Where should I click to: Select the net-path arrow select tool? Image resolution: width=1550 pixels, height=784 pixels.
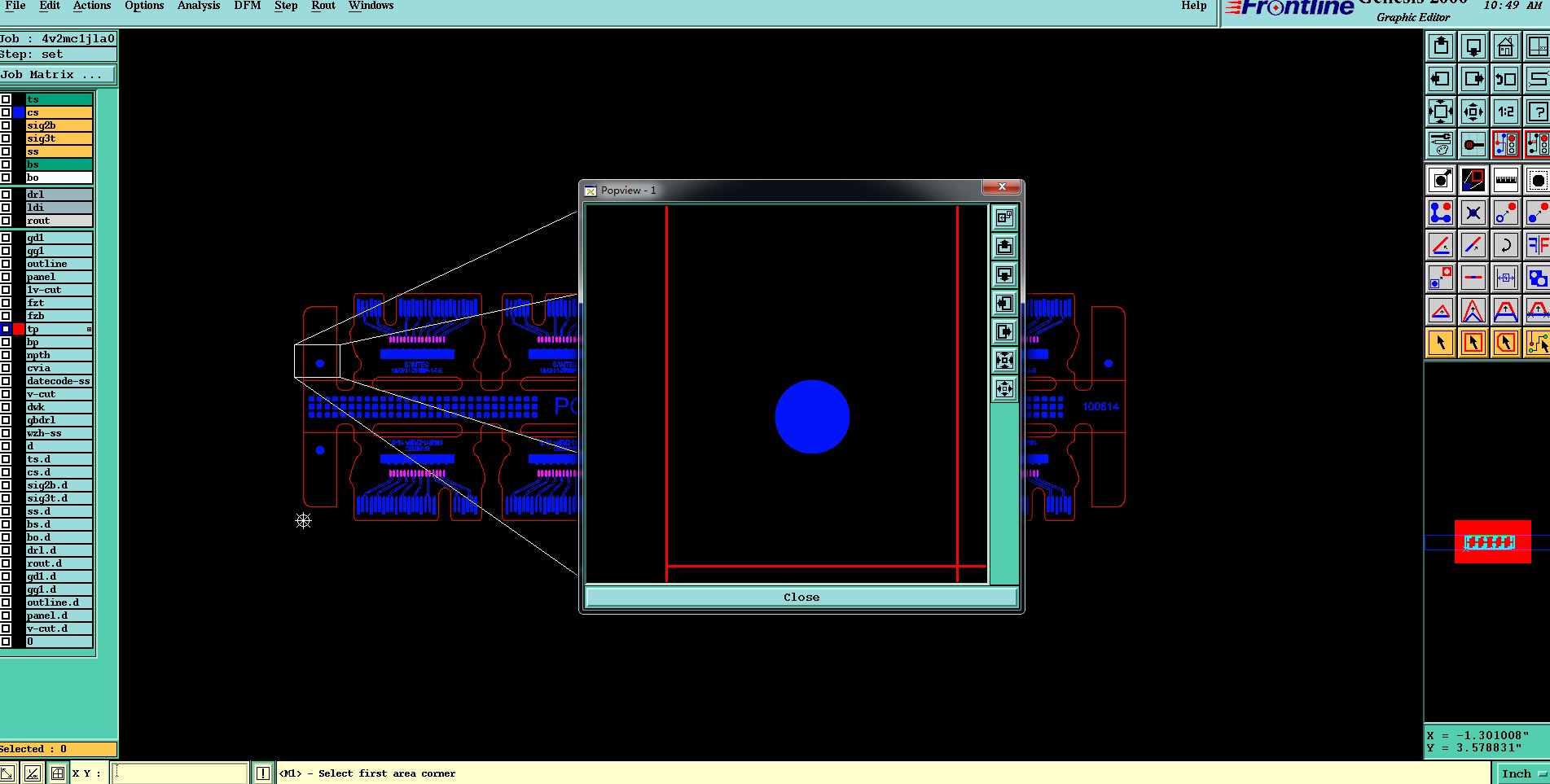pos(1537,343)
